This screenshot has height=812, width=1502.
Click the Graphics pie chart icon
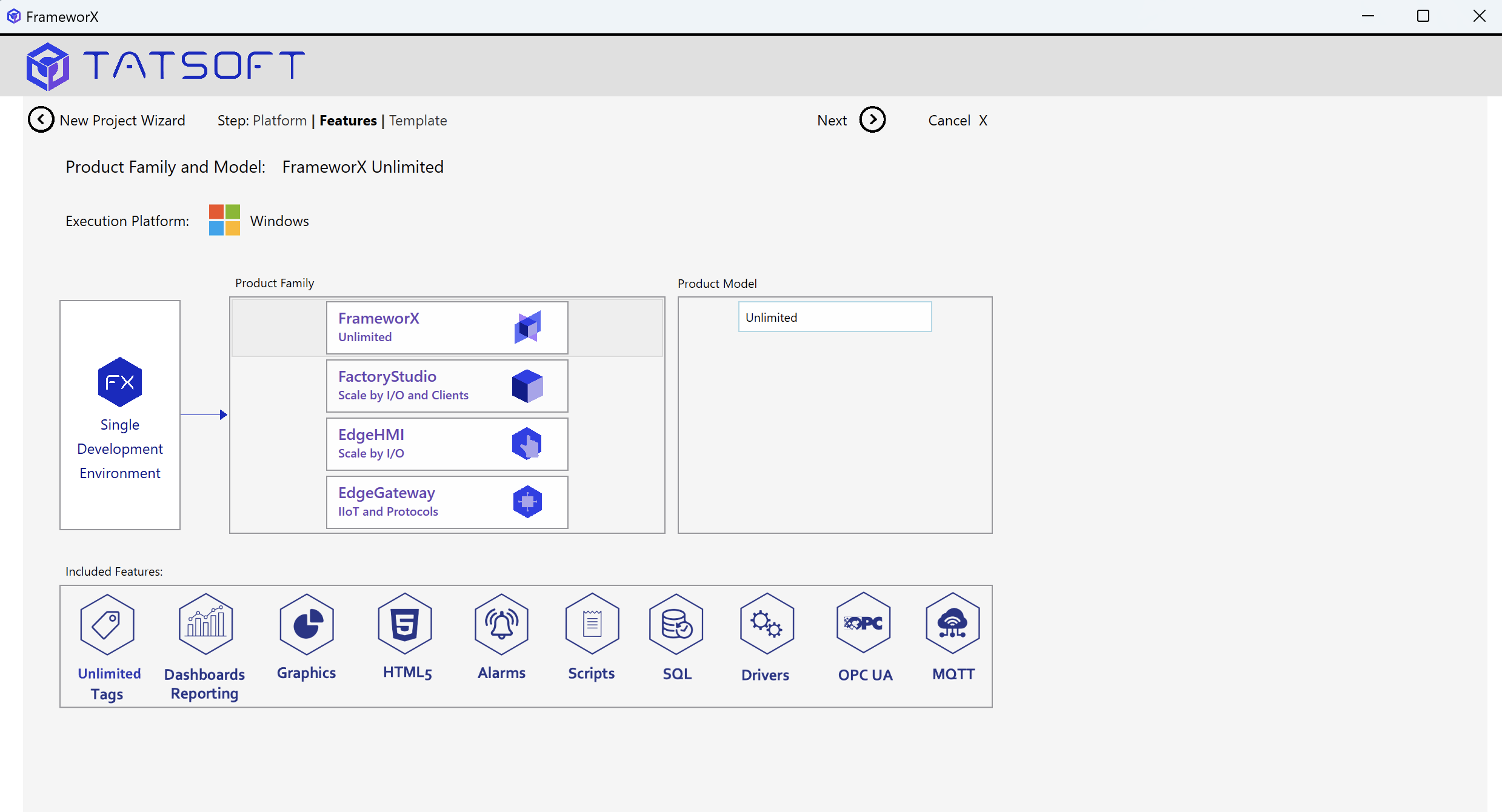coord(307,624)
